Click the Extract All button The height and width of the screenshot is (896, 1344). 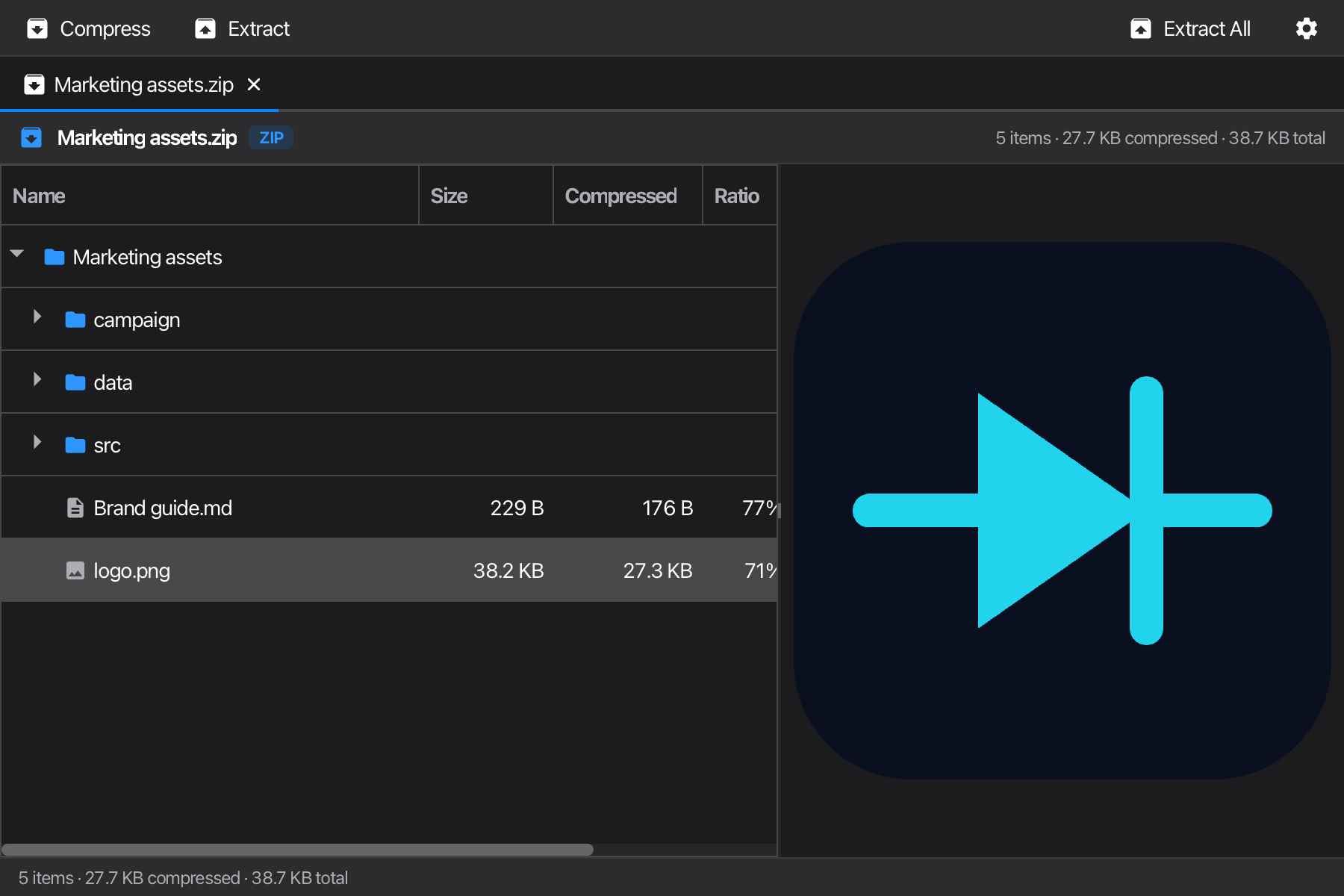click(1190, 28)
